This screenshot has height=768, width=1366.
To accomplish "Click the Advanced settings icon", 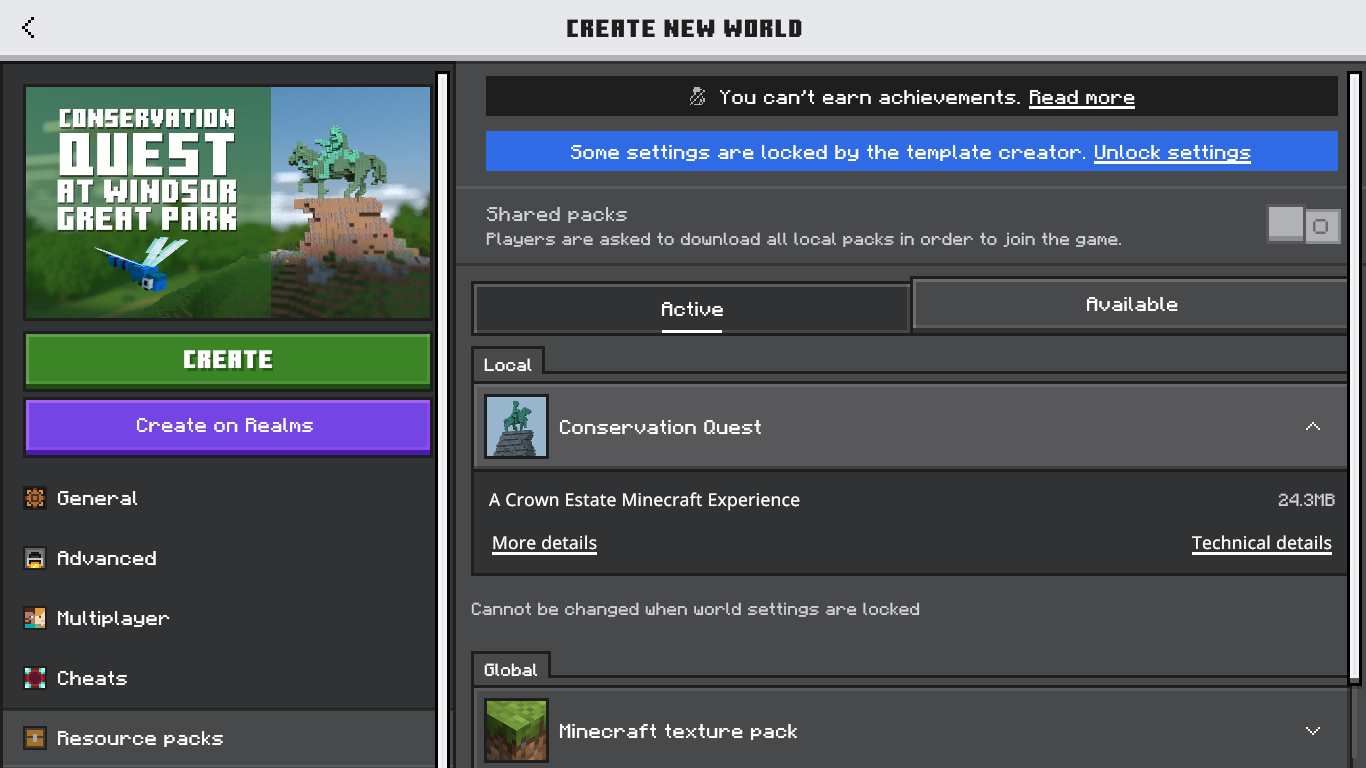I will pos(35,558).
